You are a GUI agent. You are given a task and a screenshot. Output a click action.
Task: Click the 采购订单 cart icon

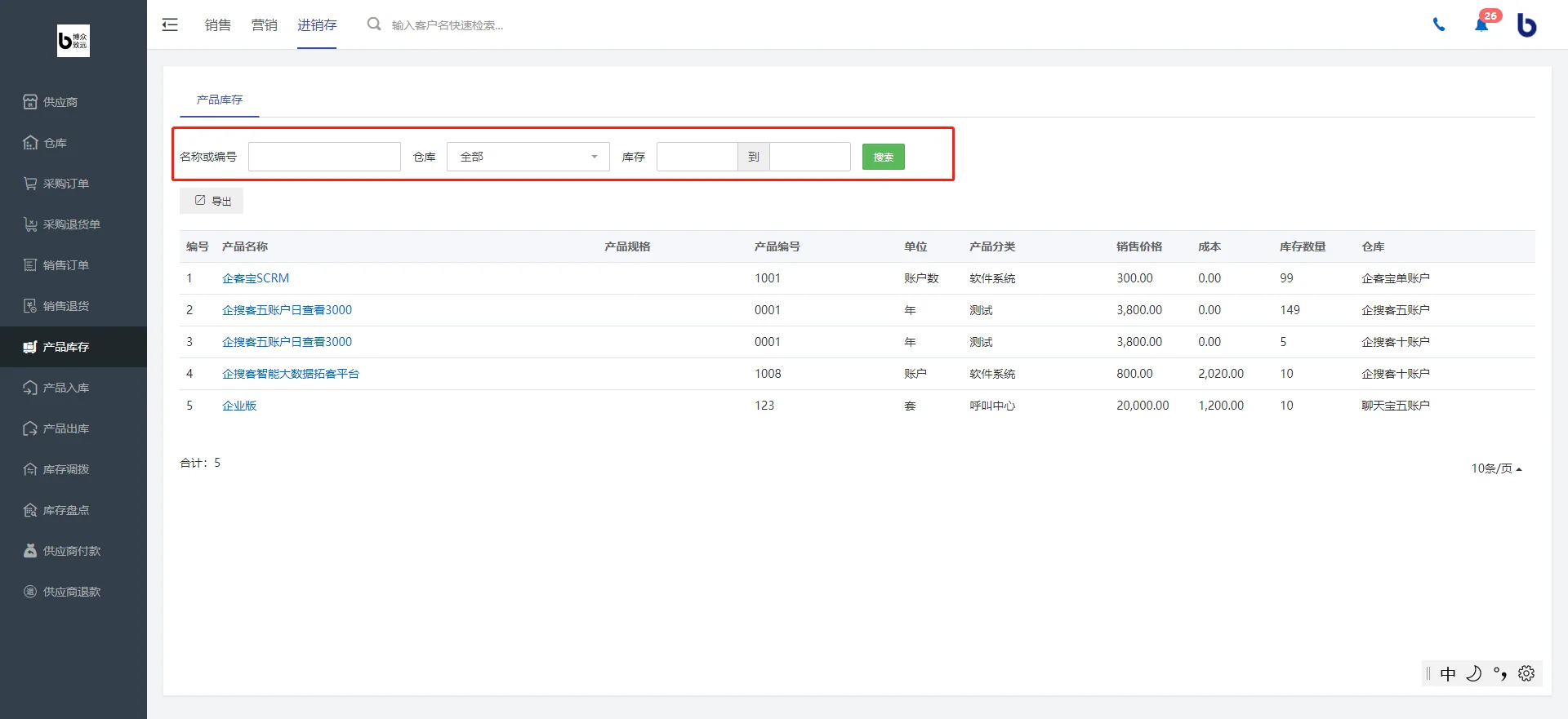(30, 184)
